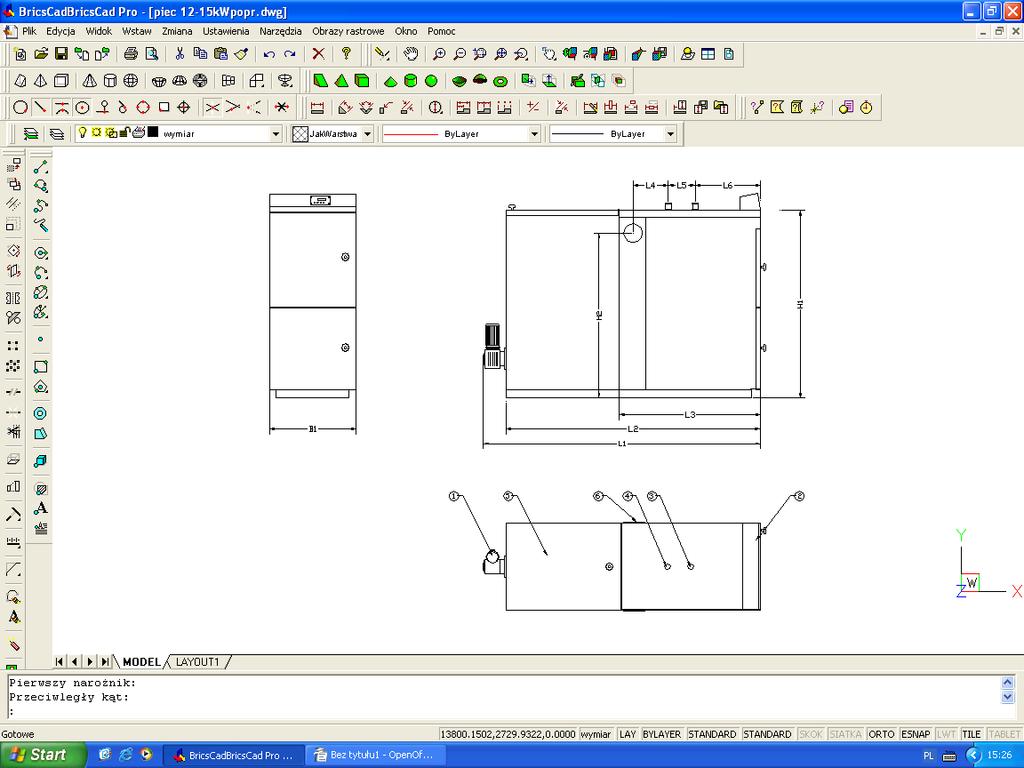Image resolution: width=1024 pixels, height=768 pixels.
Task: Open a file with the Open folder icon
Action: pos(40,54)
